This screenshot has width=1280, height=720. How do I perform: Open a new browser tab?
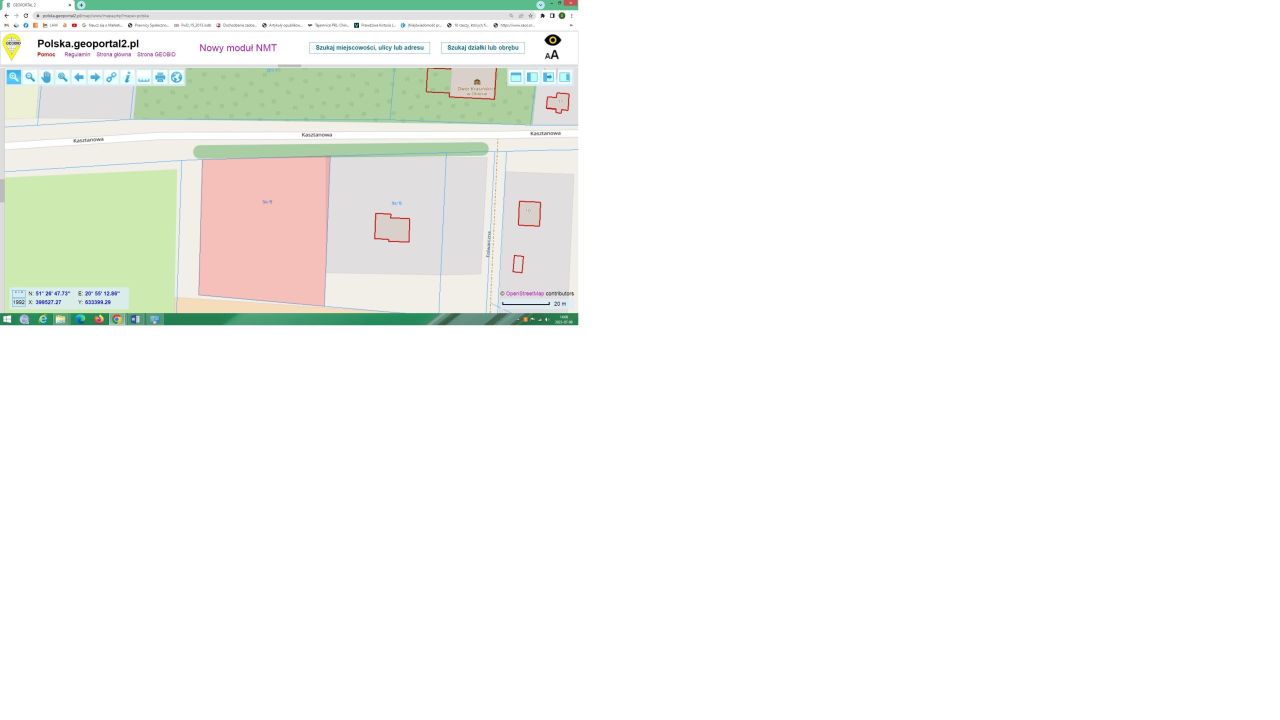pos(81,5)
